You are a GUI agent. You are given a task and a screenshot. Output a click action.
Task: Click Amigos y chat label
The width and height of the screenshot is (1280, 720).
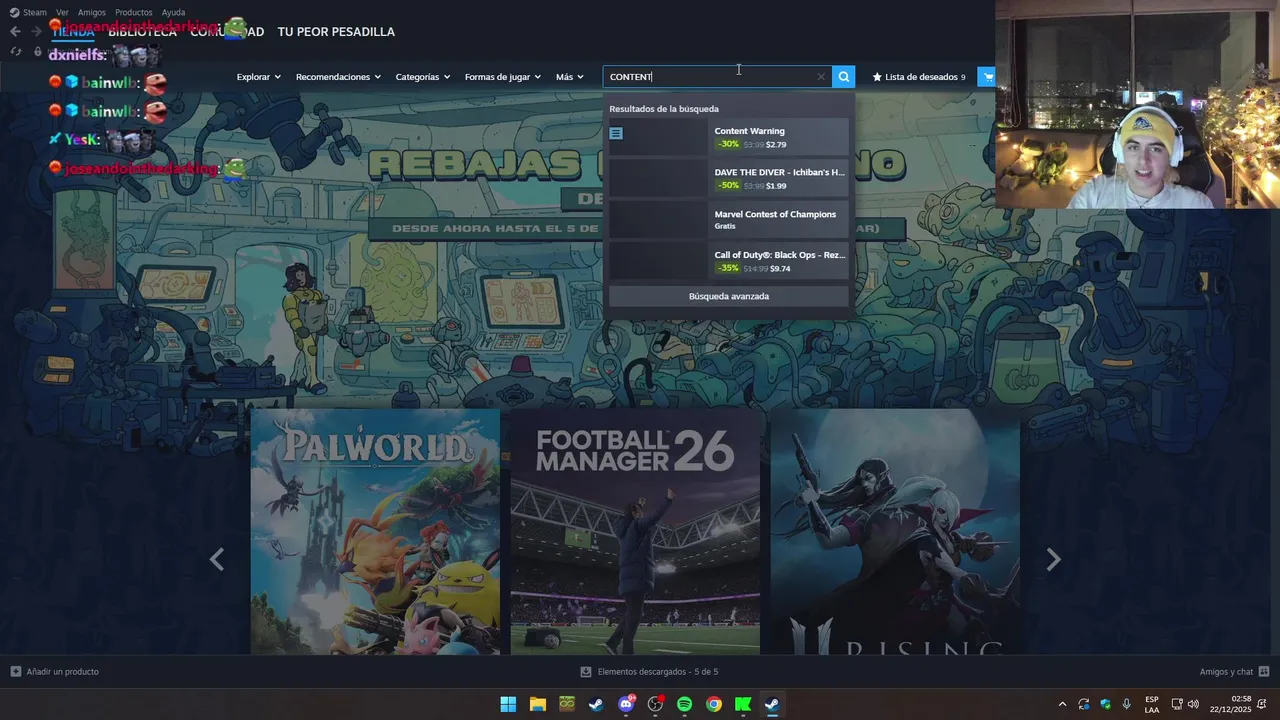[x=1226, y=672]
